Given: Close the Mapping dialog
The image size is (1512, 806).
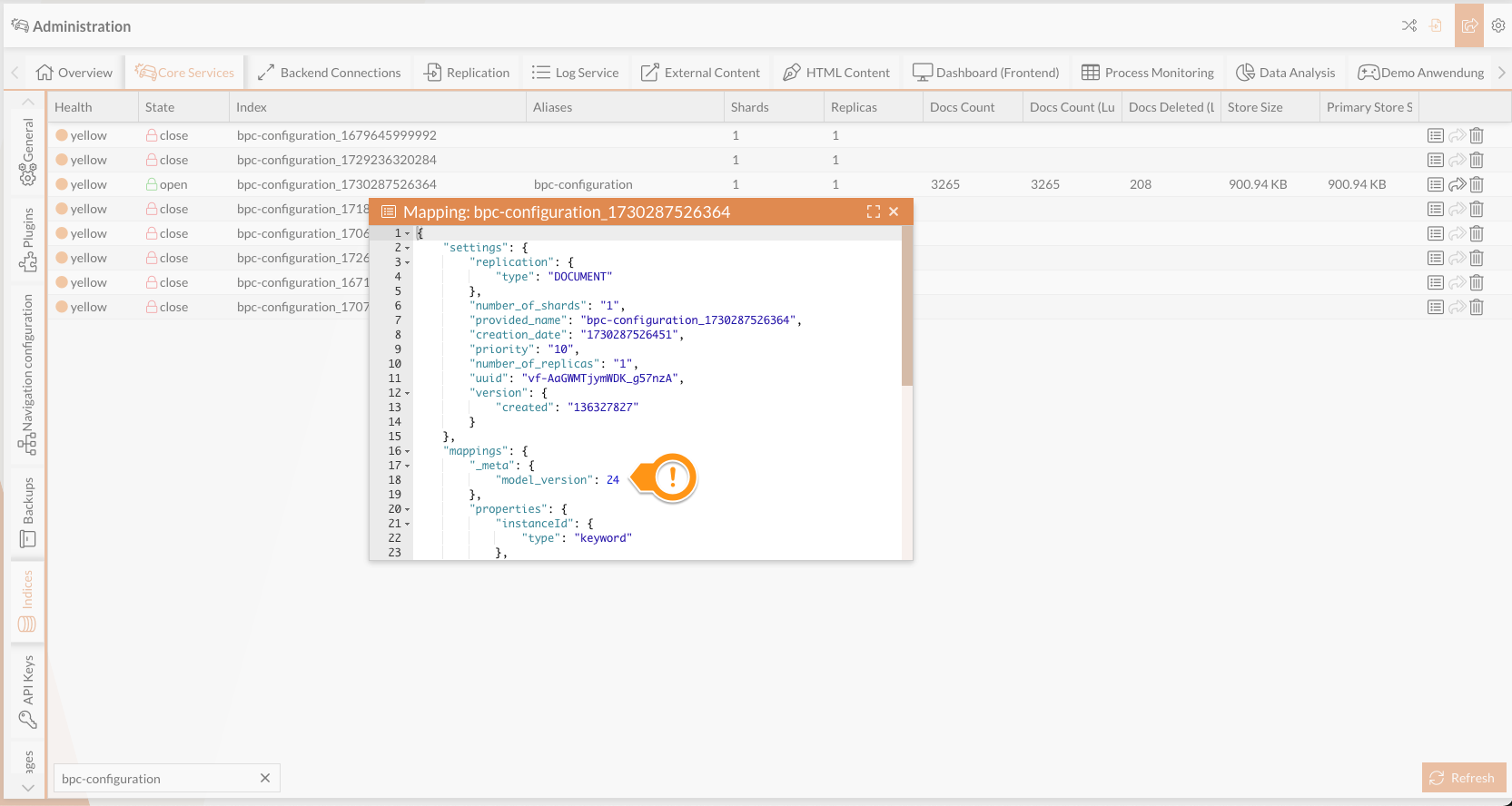Looking at the screenshot, I should tap(894, 211).
